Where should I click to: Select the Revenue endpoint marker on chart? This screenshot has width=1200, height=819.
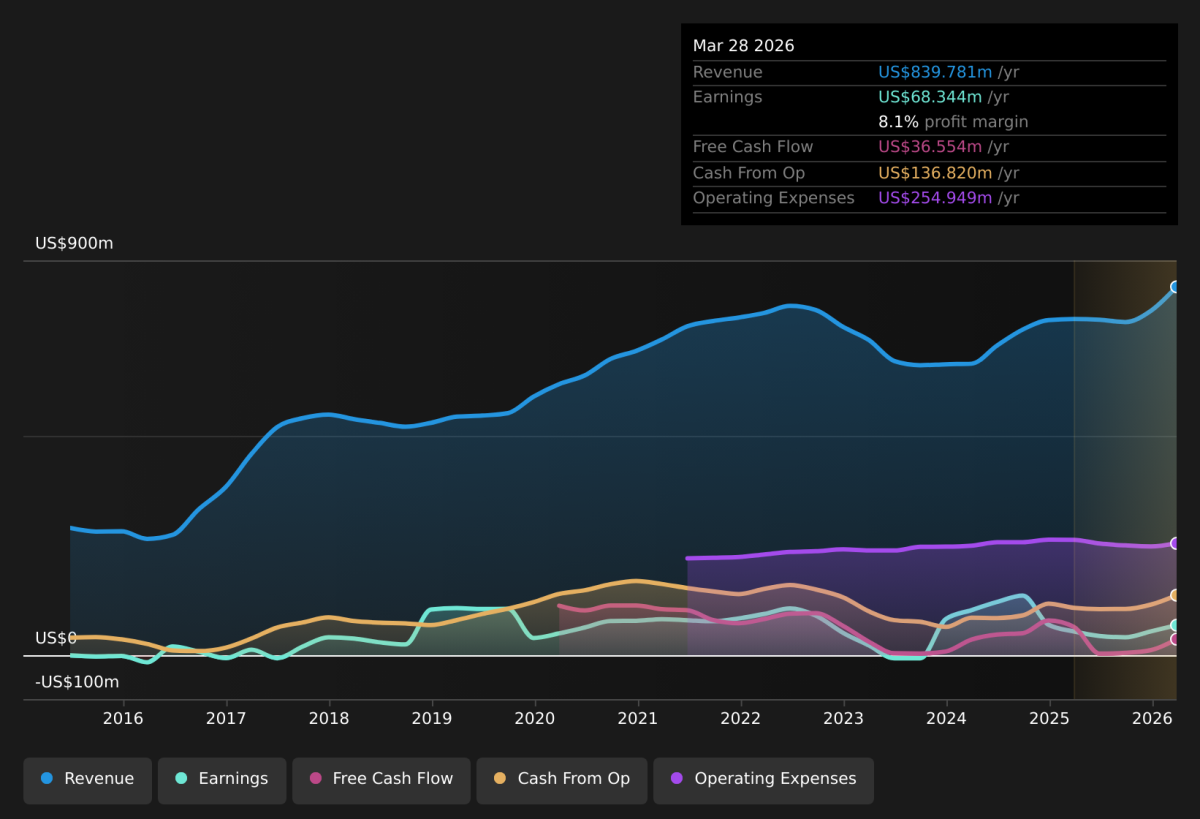[x=1176, y=287]
